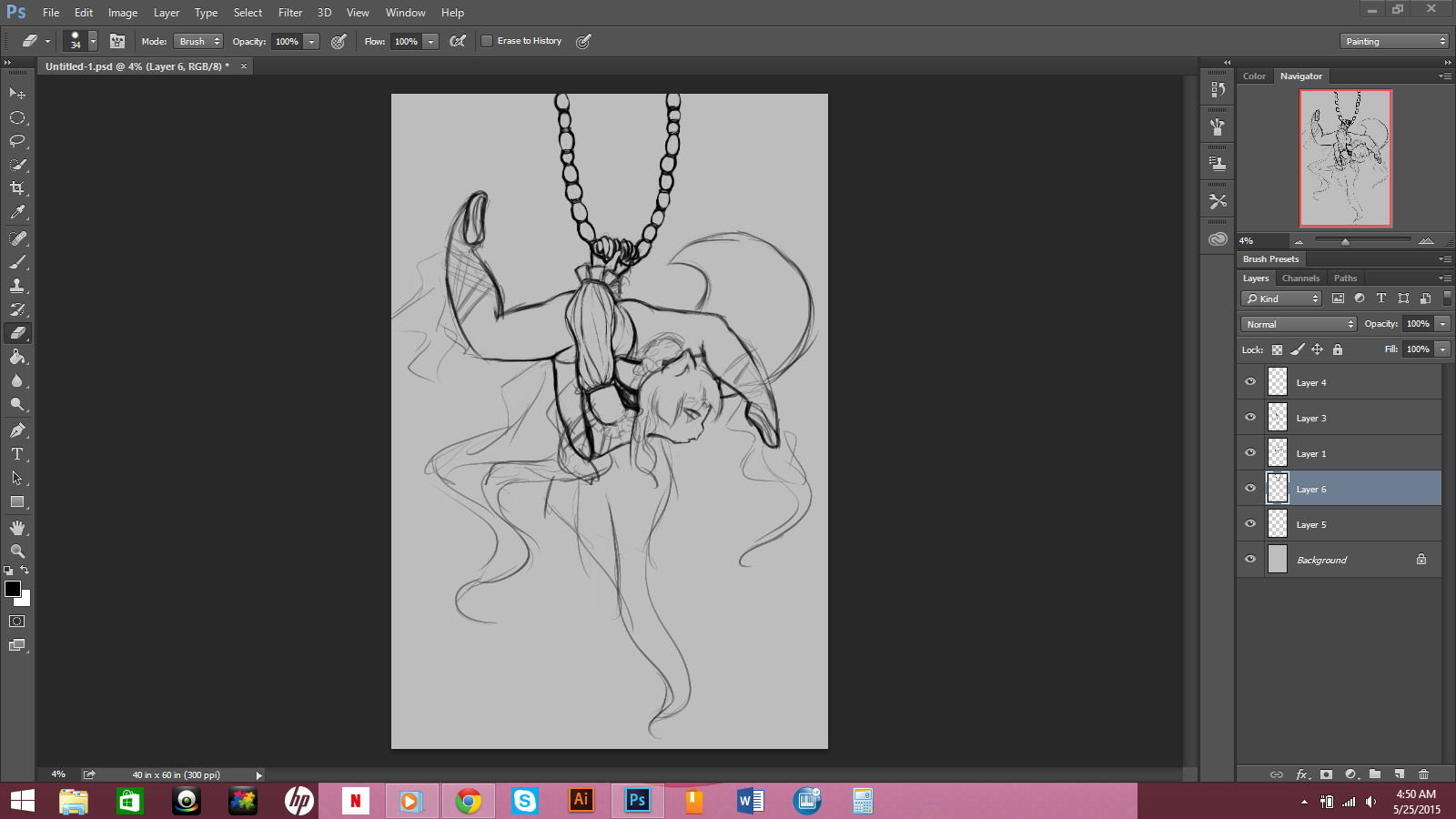Viewport: 1456px width, 819px height.
Task: Activate the Zoom tool in toolbar
Action: click(17, 551)
